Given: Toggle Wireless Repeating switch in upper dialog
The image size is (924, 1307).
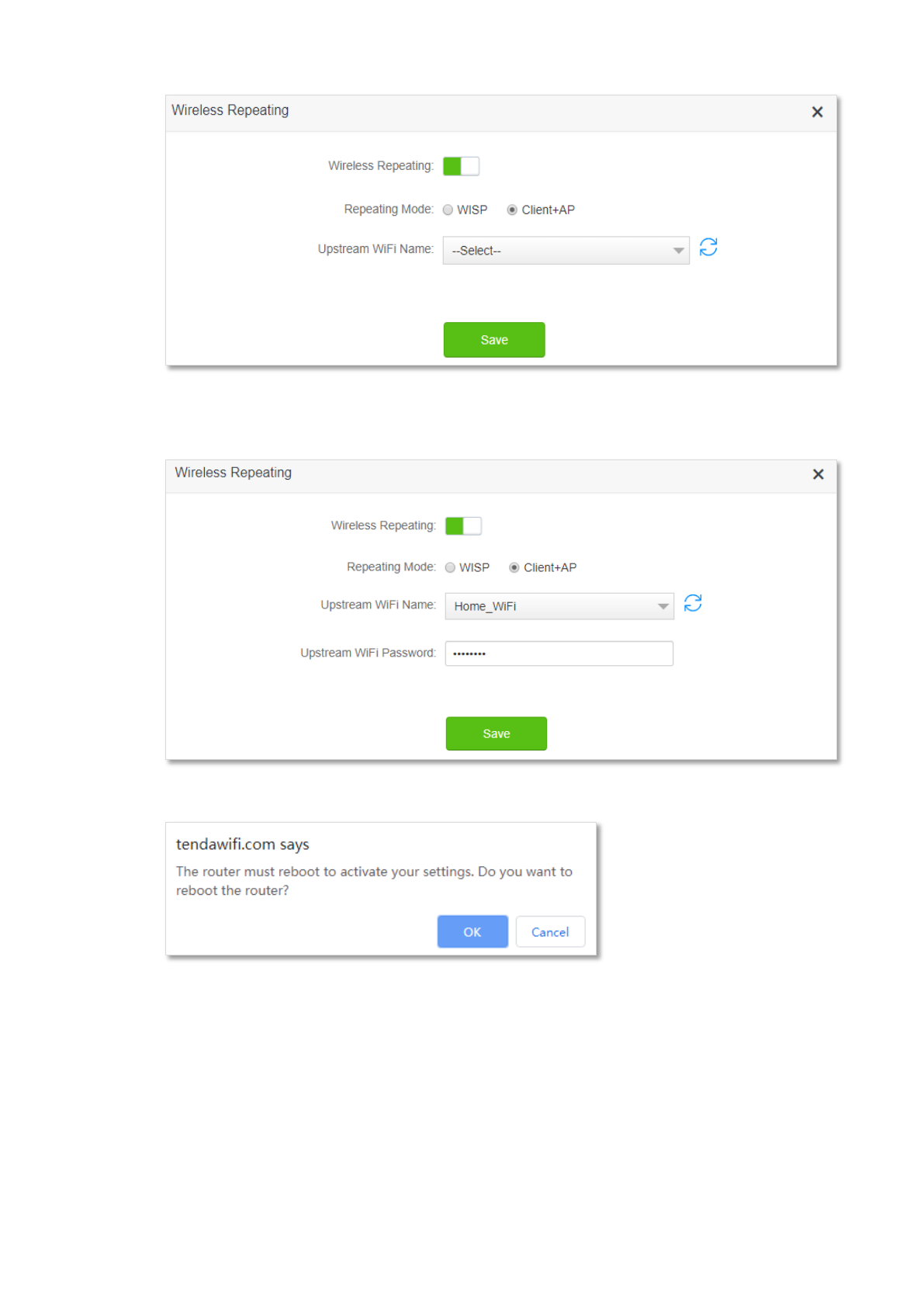Looking at the screenshot, I should (x=461, y=166).
